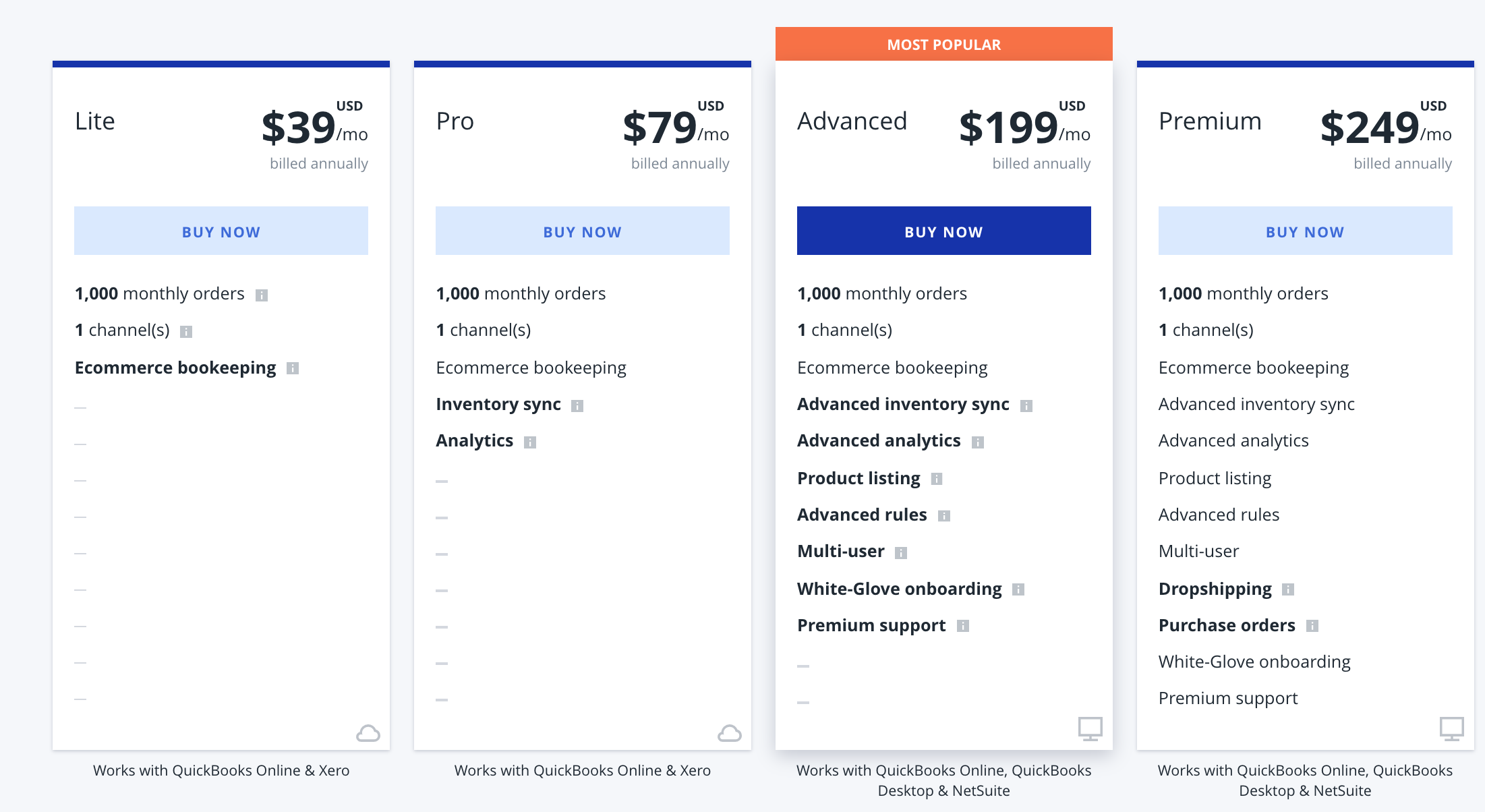Click desktop monitor icon on Advanced card
Image resolution: width=1485 pixels, height=812 pixels.
[x=1090, y=728]
